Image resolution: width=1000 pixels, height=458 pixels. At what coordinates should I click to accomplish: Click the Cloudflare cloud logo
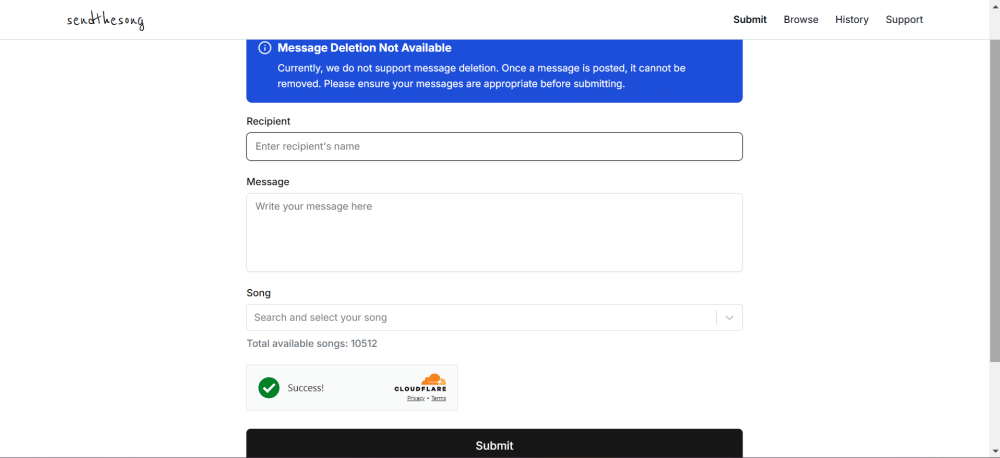point(431,380)
